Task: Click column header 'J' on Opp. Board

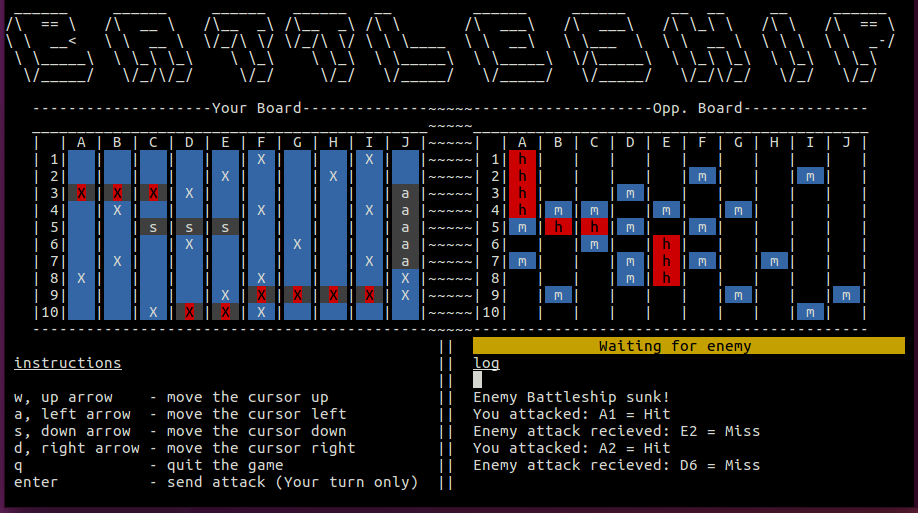Action: click(x=846, y=142)
